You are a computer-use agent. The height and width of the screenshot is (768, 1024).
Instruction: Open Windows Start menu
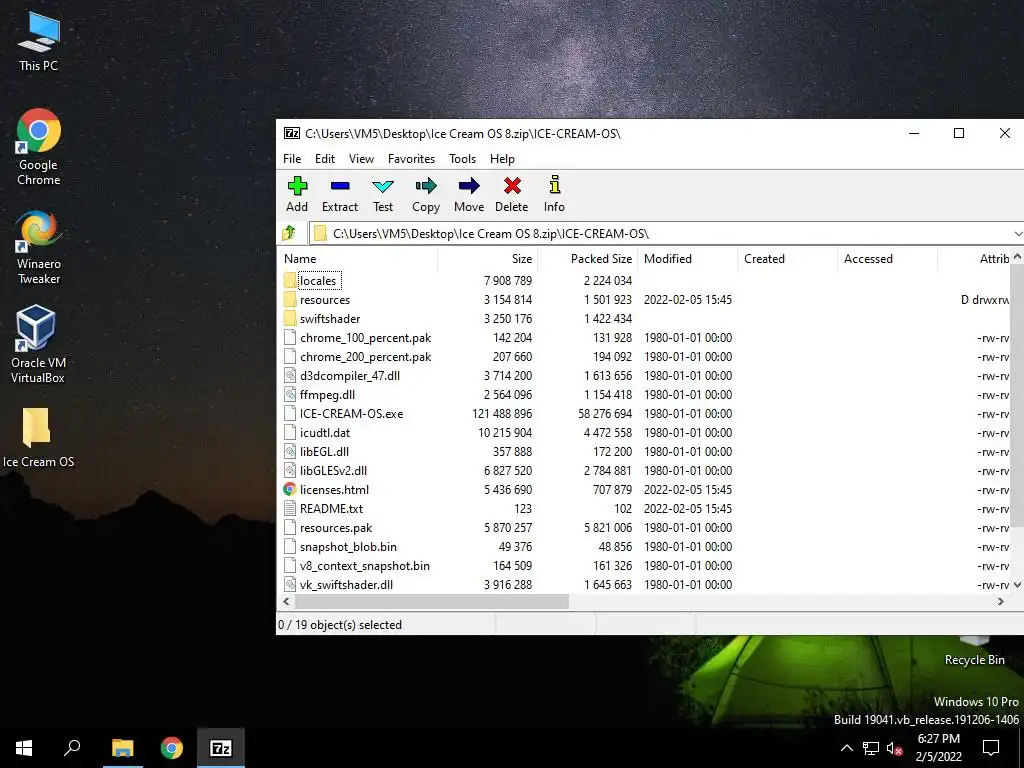[x=24, y=748]
